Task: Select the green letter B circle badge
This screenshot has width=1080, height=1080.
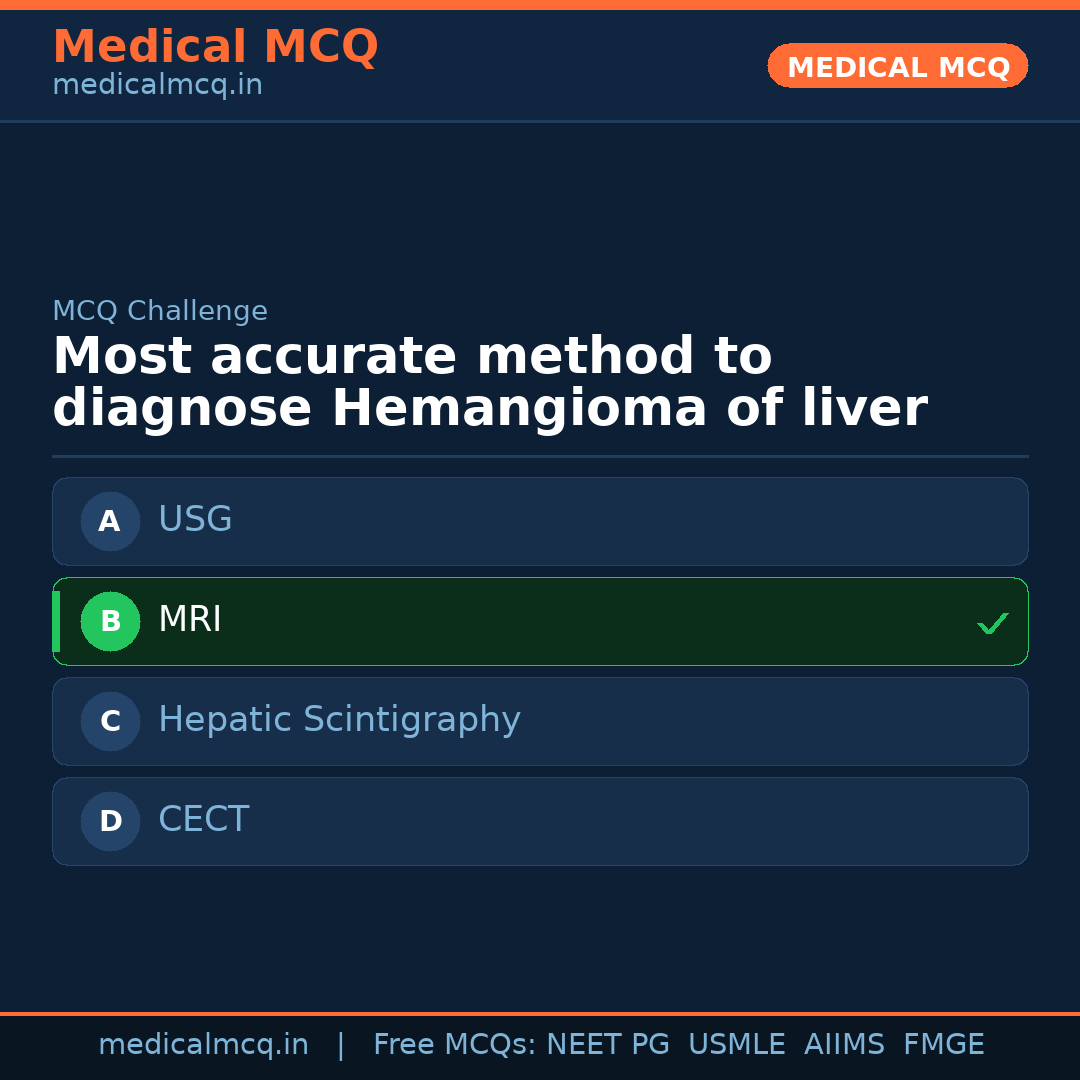Action: click(110, 621)
